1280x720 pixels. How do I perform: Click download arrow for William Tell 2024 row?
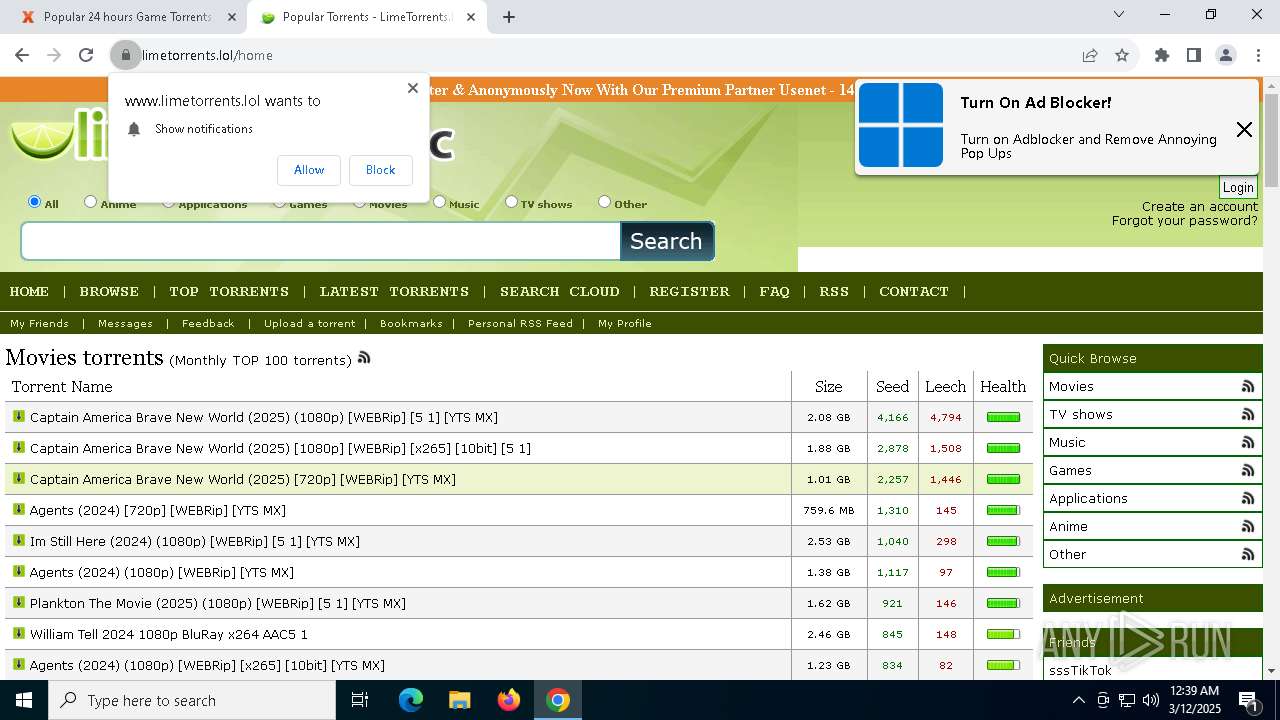pos(18,633)
